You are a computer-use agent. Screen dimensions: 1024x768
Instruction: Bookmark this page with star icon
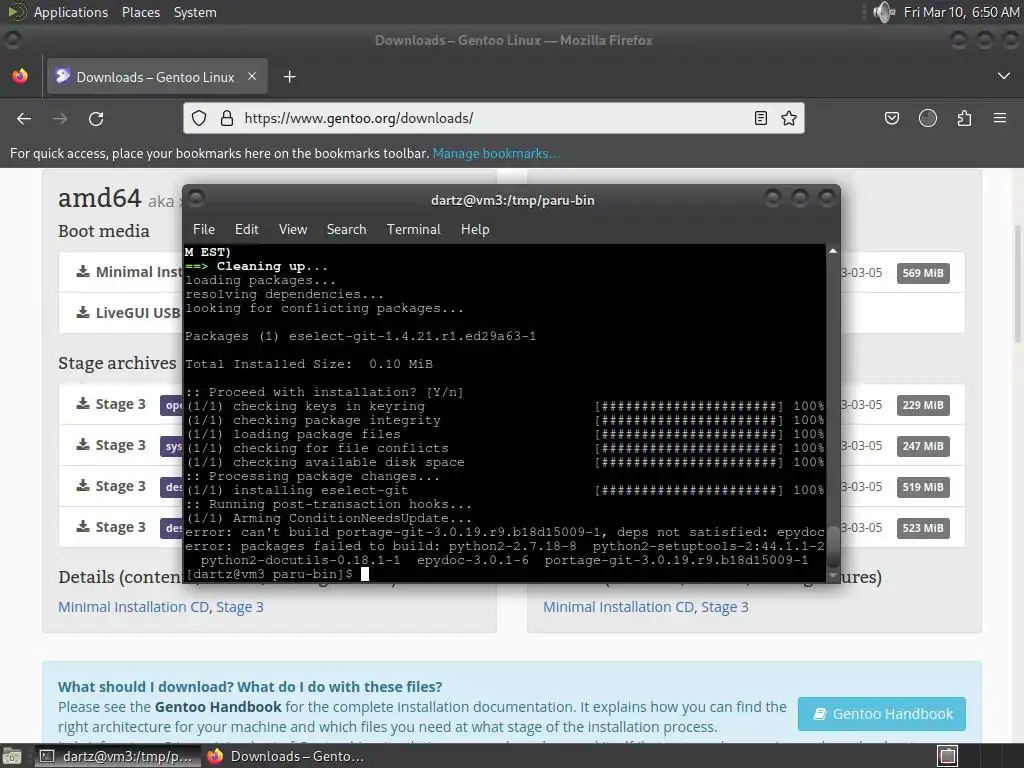tap(789, 118)
